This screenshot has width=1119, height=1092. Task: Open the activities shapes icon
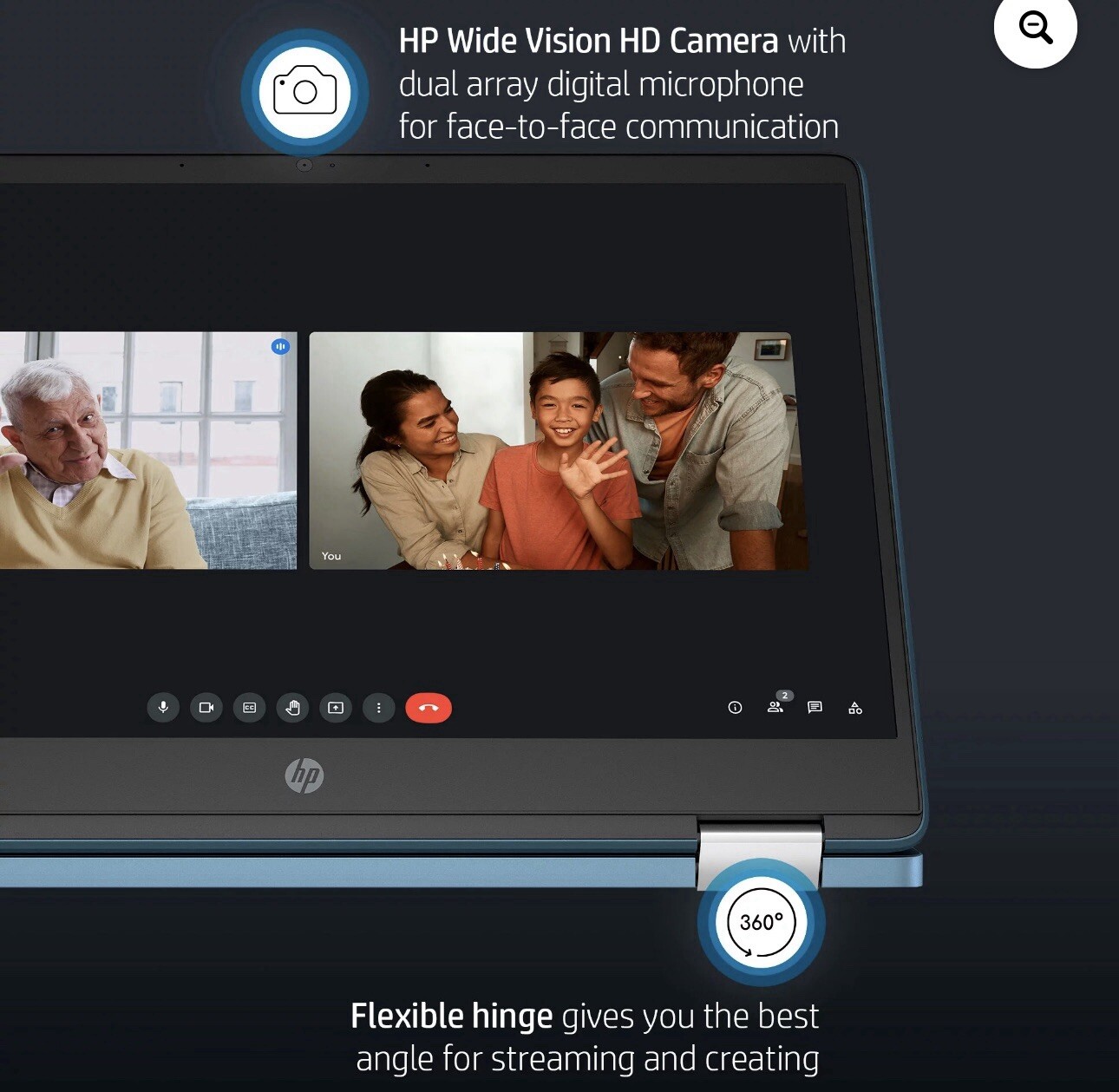[x=855, y=708]
